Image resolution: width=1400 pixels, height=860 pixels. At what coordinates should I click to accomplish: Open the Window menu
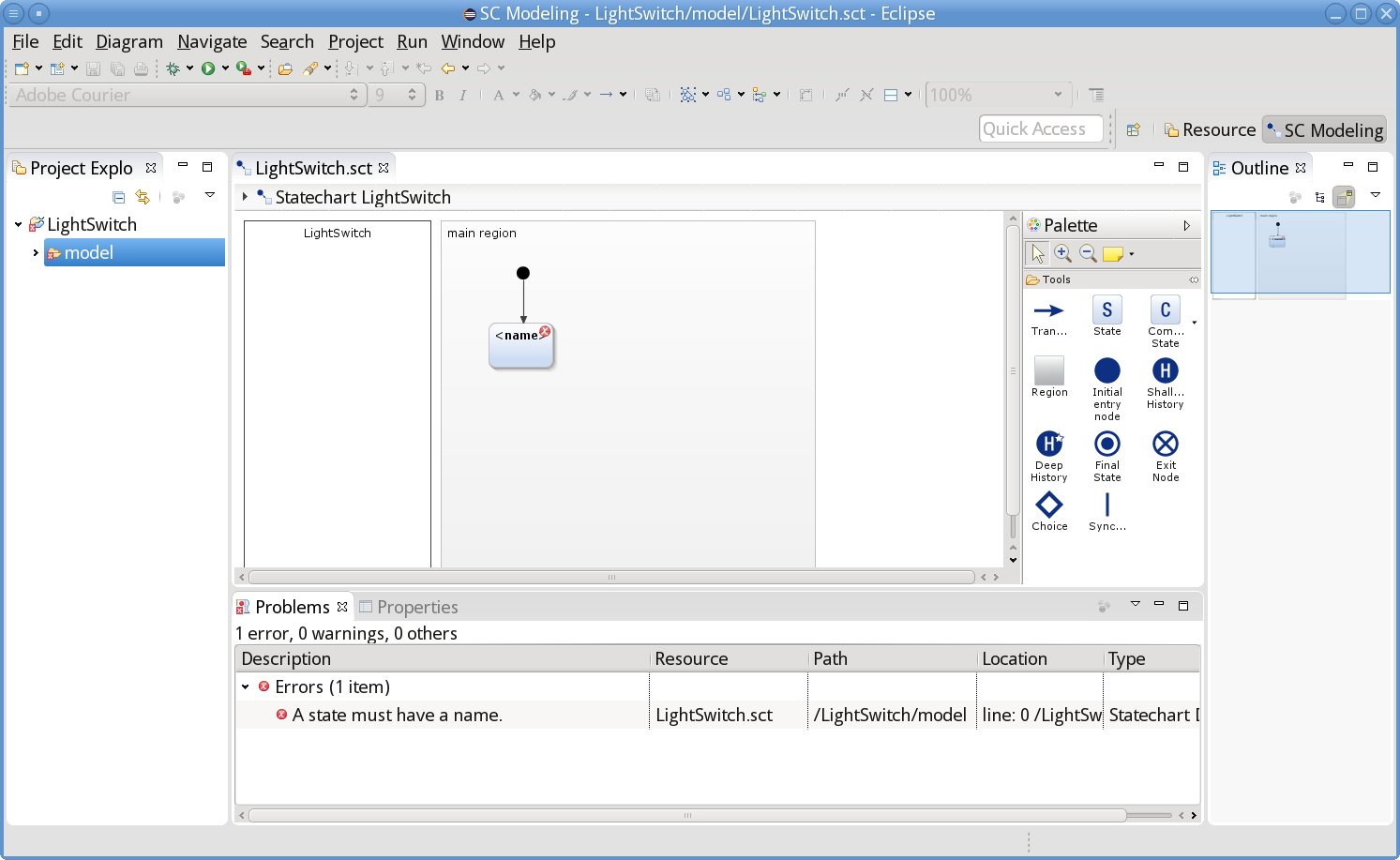click(473, 41)
